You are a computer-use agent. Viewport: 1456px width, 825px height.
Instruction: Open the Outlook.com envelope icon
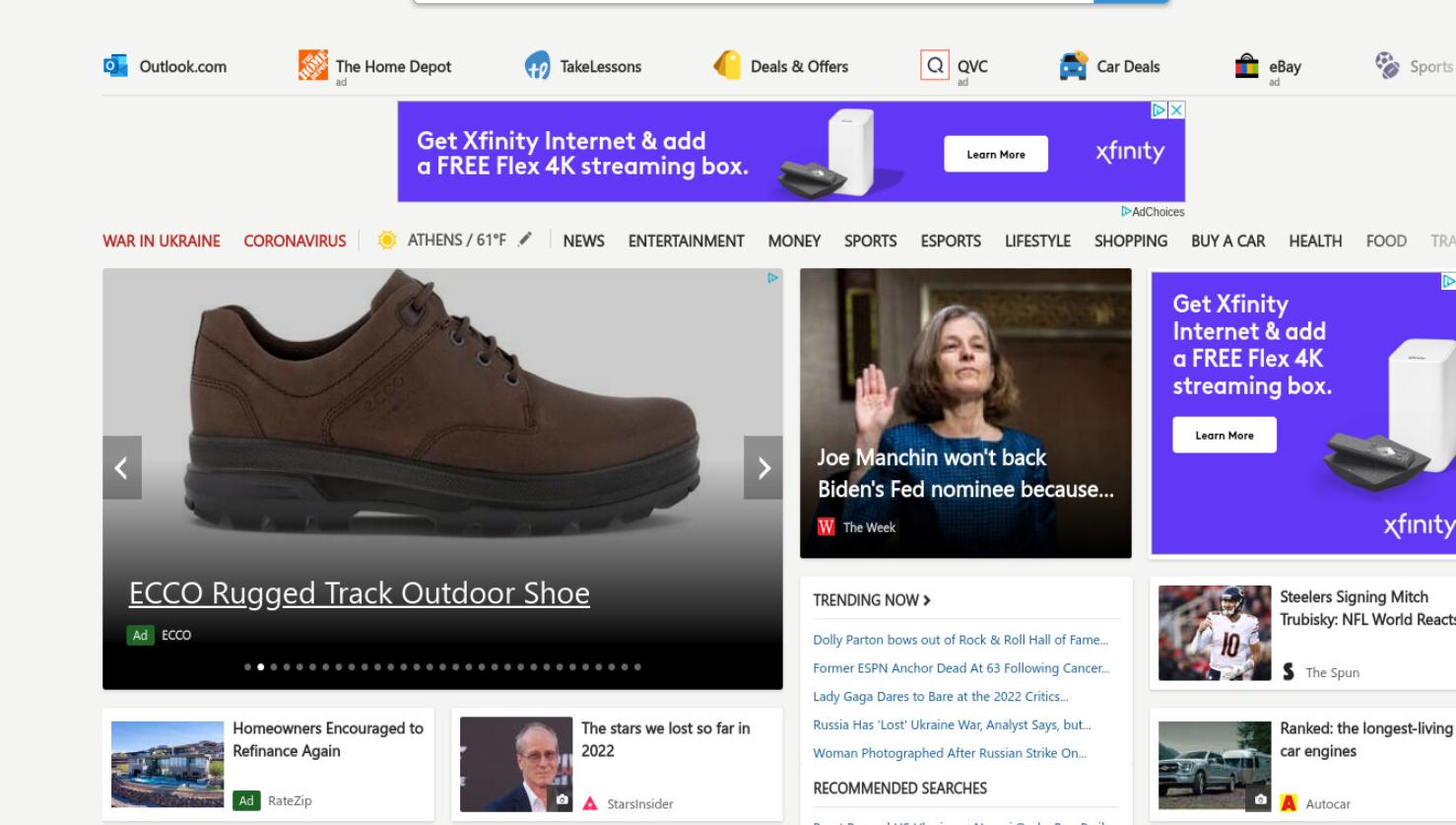(115, 66)
